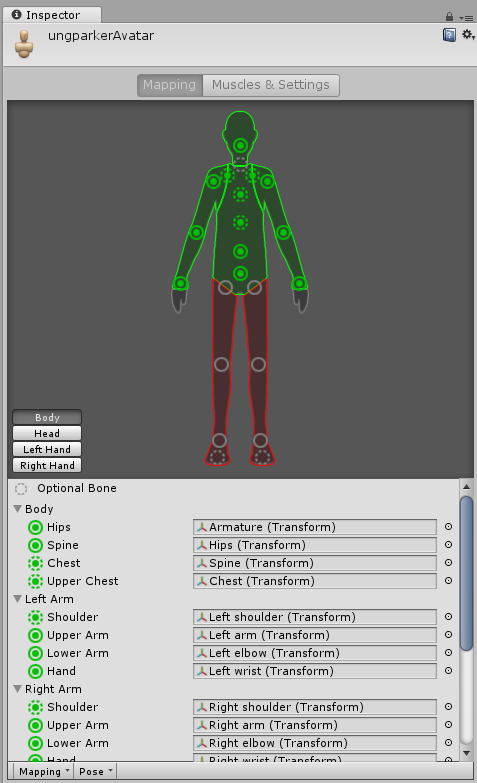477x783 pixels.
Task: Collapse the Right Arm bone section
Action: (18, 688)
